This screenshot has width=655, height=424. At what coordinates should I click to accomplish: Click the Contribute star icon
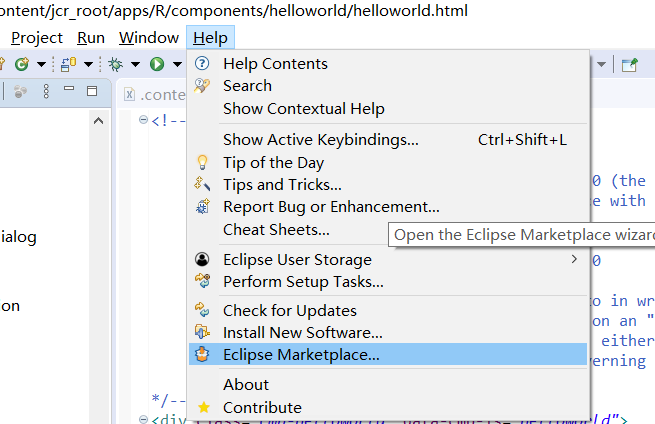pyautogui.click(x=204, y=407)
